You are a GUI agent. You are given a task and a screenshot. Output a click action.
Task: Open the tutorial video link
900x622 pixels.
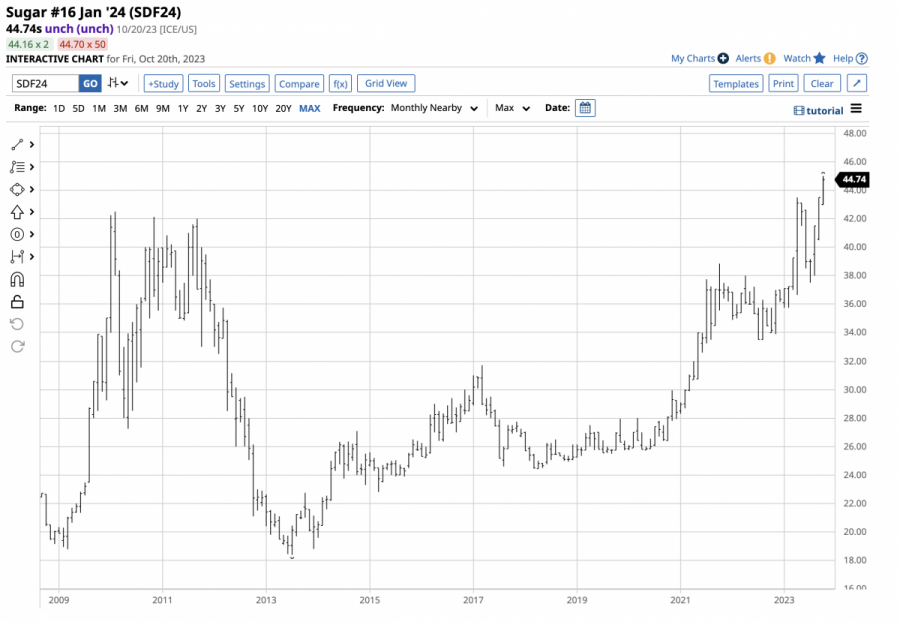(818, 111)
